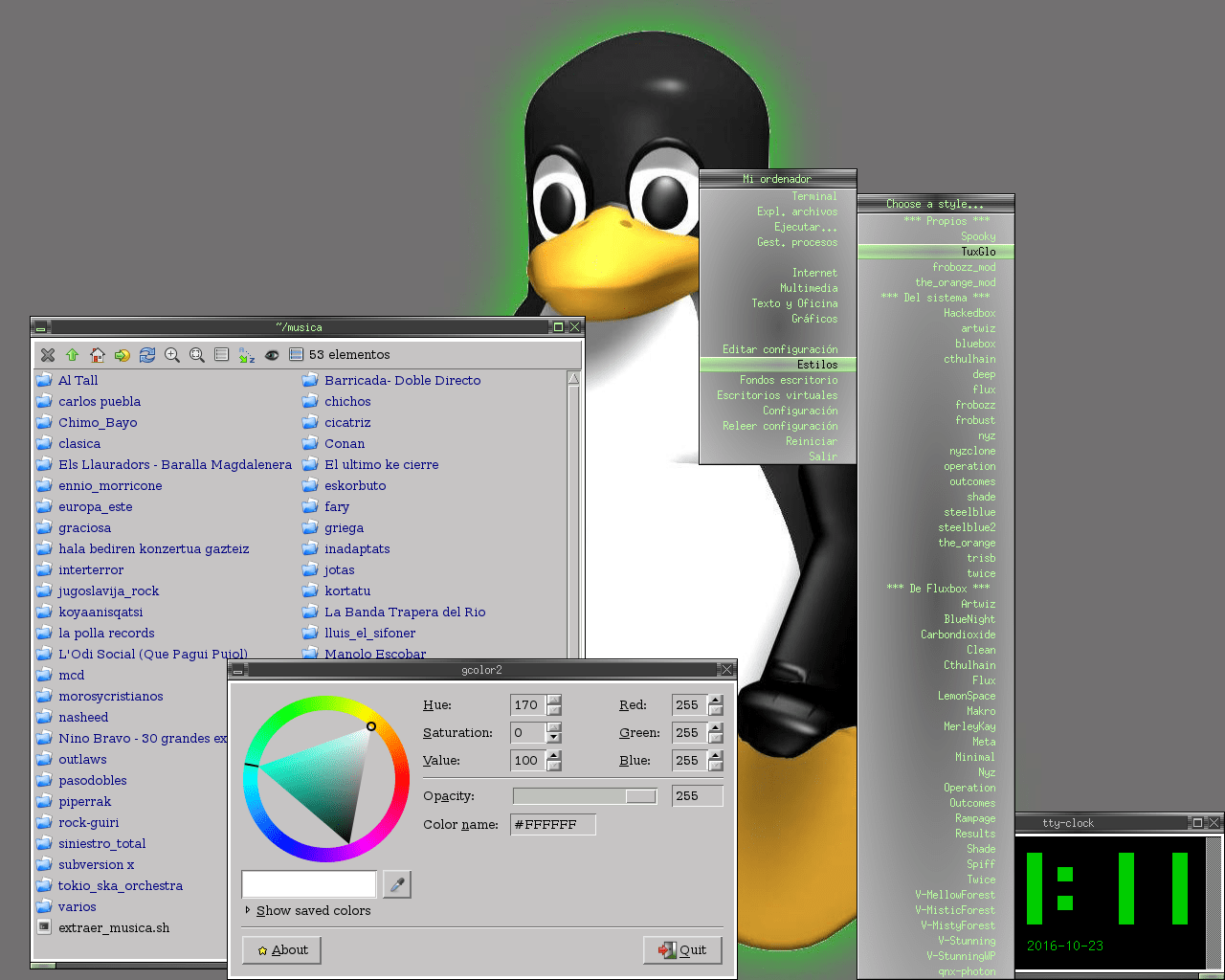Quit gcolor2 with the Quit button

point(682,950)
